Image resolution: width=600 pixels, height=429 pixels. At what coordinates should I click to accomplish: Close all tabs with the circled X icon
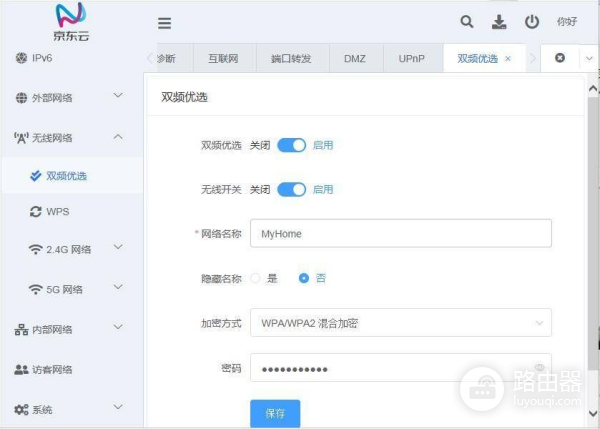click(x=560, y=58)
